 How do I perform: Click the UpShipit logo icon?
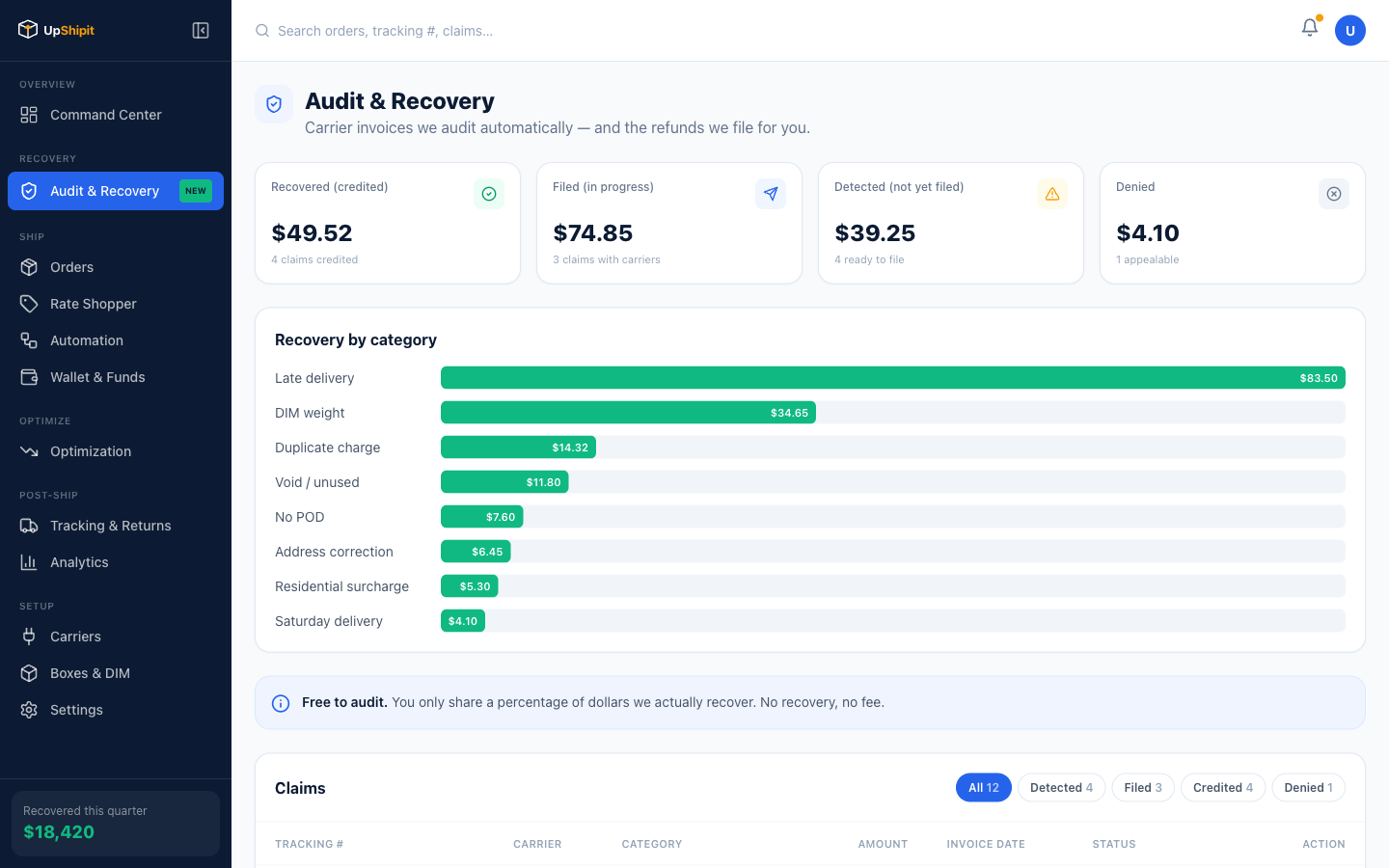[x=28, y=30]
